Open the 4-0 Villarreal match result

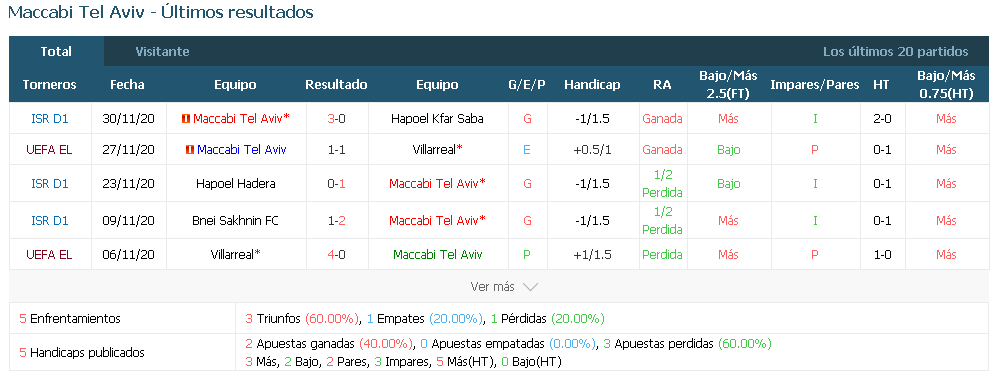(x=336, y=254)
